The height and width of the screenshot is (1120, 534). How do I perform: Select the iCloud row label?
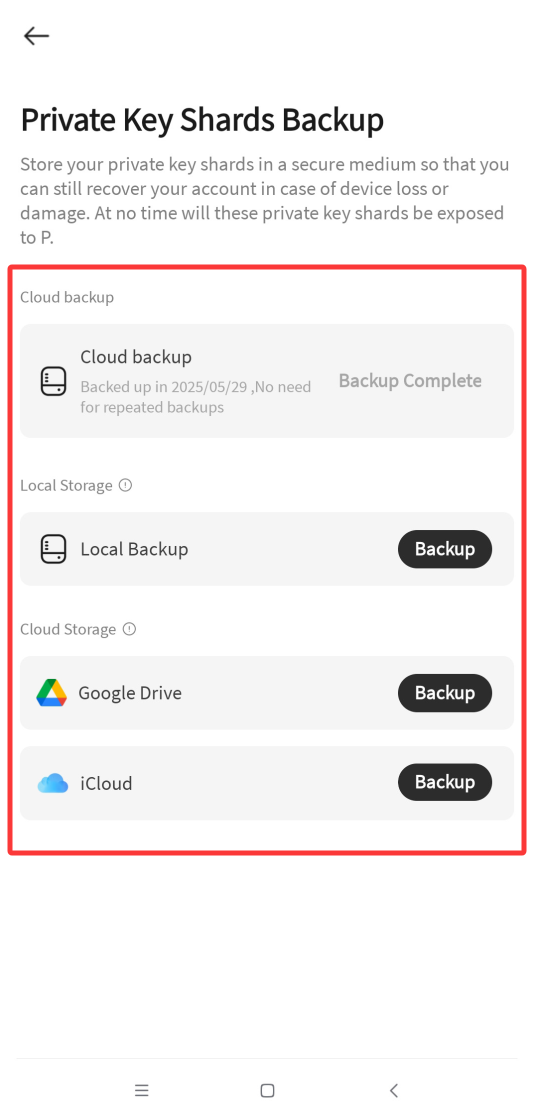[x=106, y=784]
